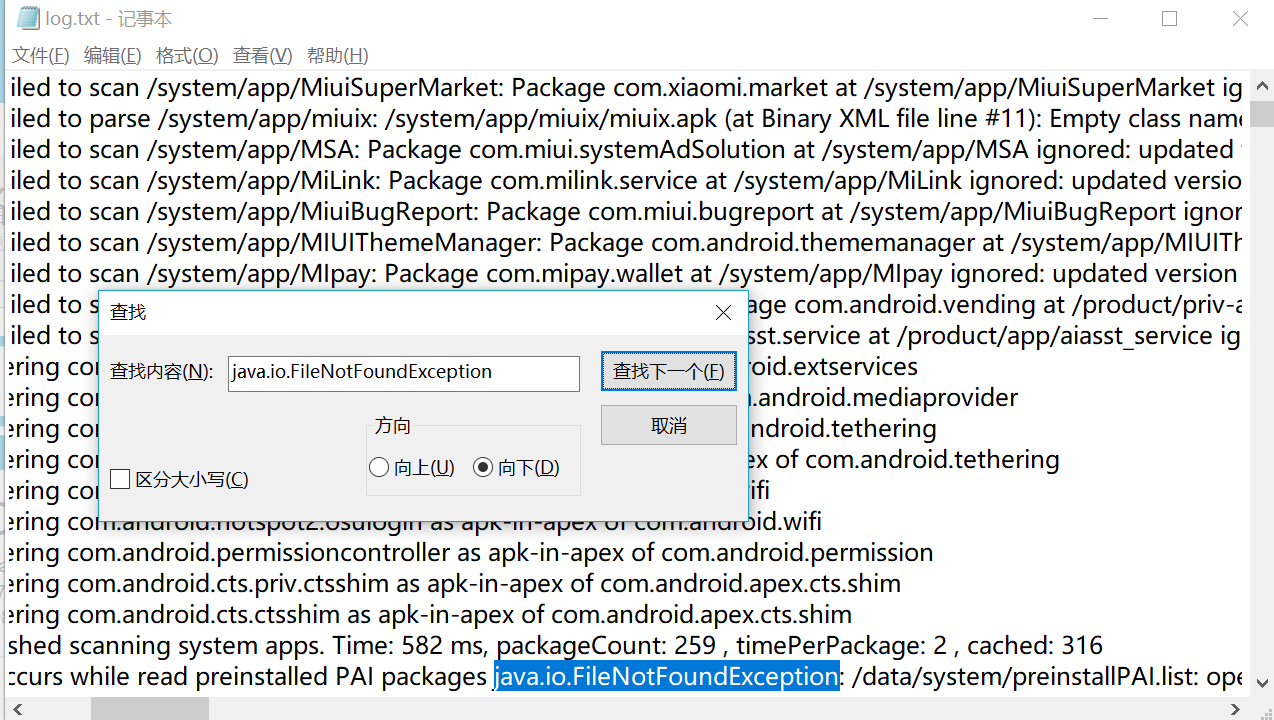Click the horizontal scrollbar left arrow
Viewport: 1274px width, 720px height.
point(15,709)
